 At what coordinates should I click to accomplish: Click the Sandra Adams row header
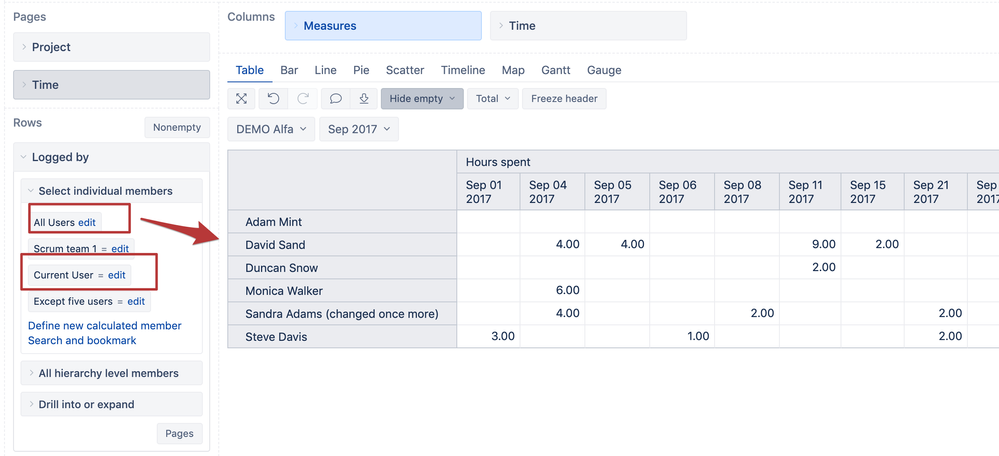point(342,314)
